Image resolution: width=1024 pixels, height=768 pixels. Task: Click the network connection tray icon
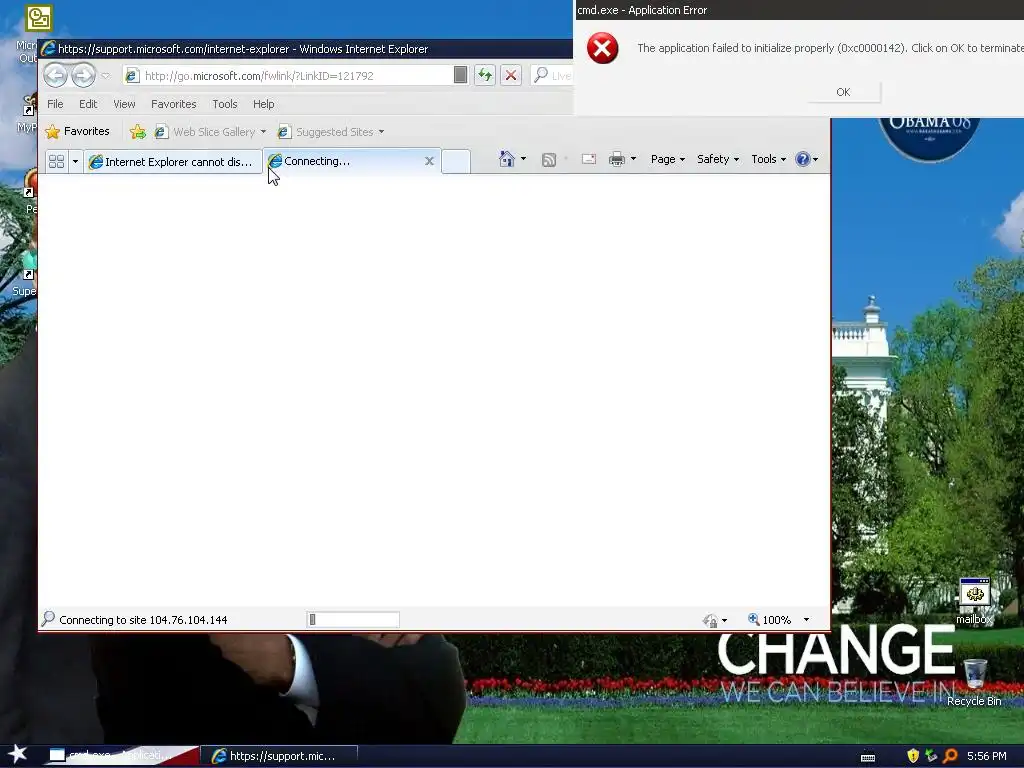coord(931,756)
